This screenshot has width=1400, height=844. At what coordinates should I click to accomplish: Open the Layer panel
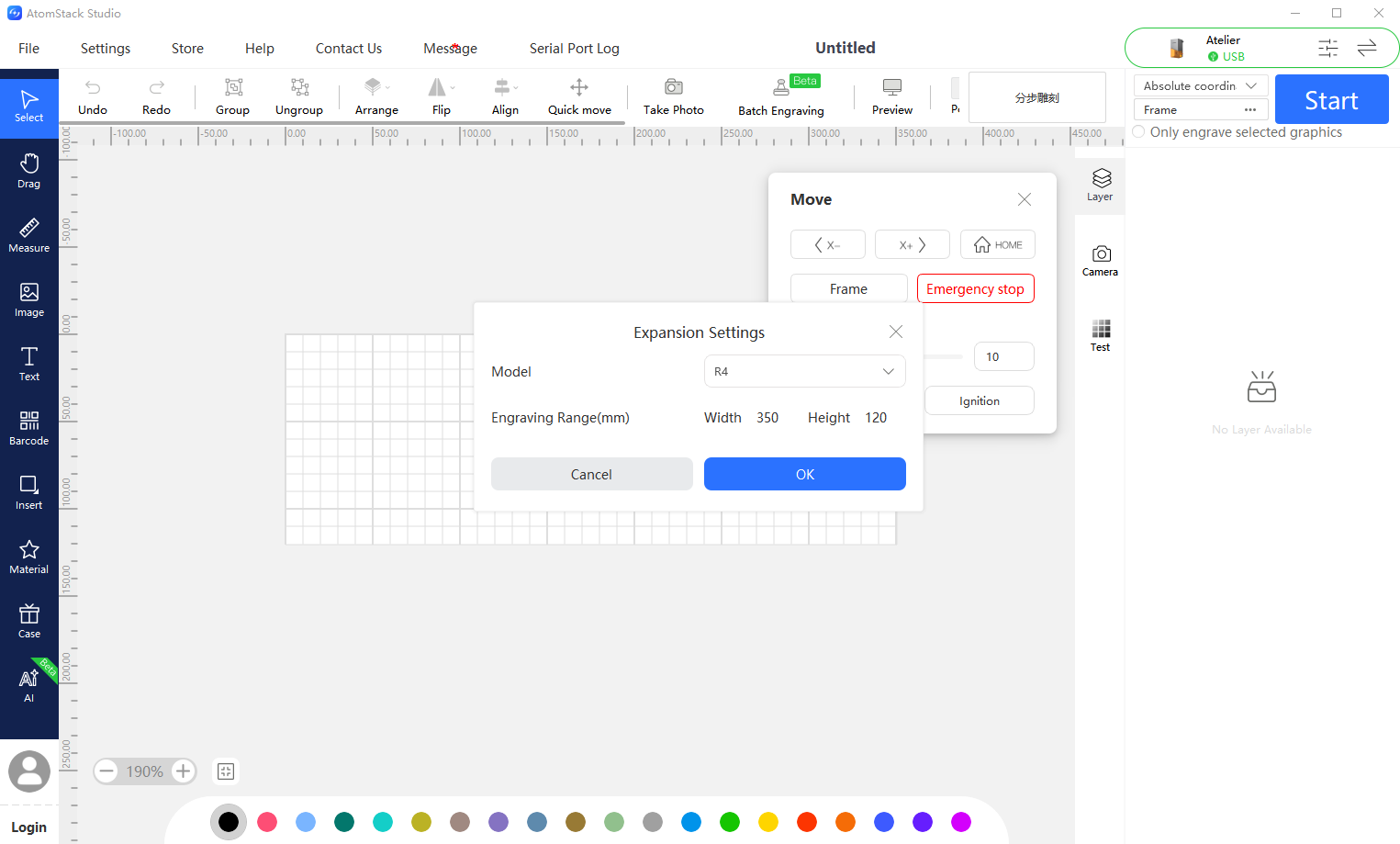pyautogui.click(x=1100, y=184)
